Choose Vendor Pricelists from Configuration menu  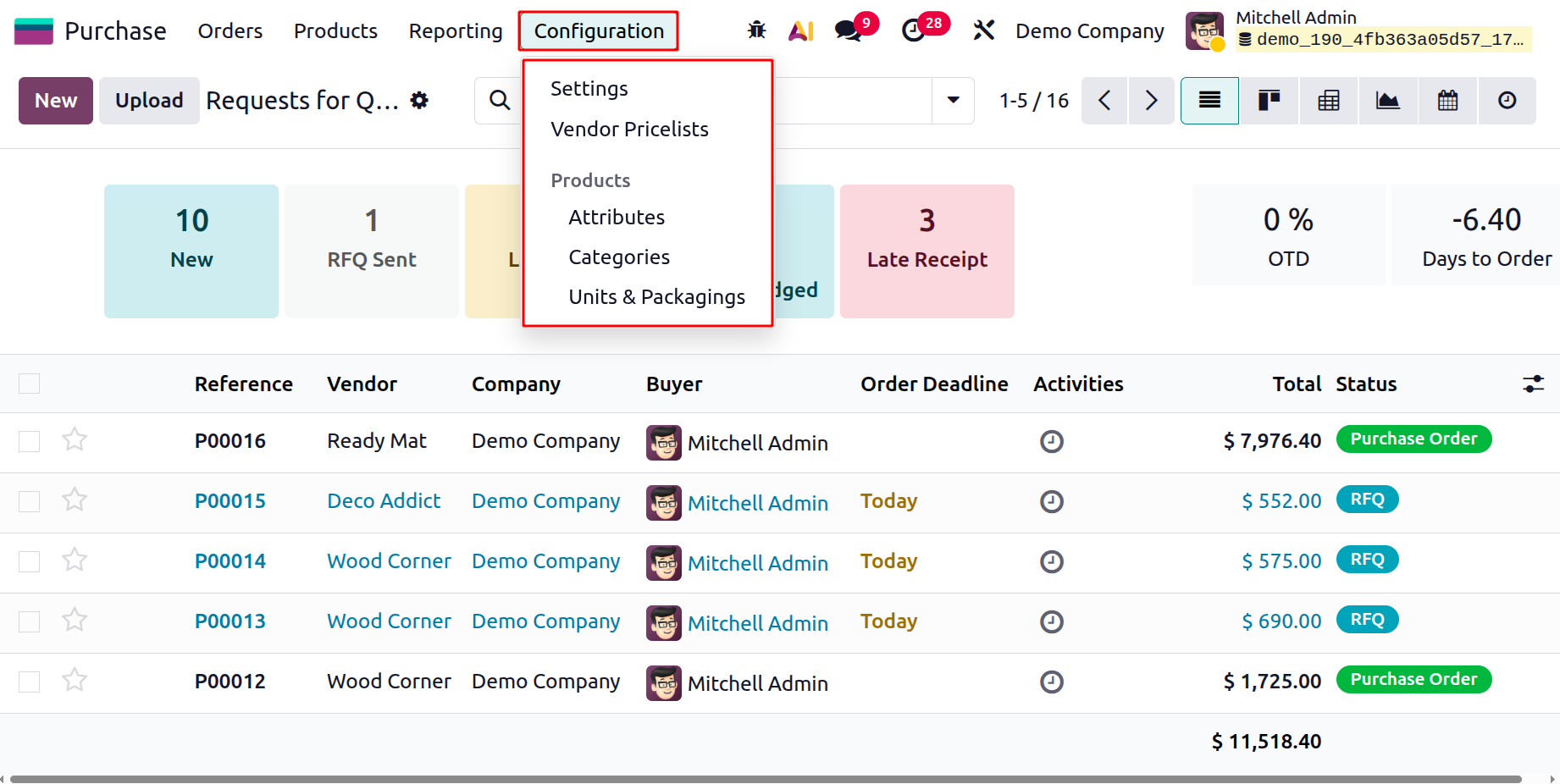[629, 130]
